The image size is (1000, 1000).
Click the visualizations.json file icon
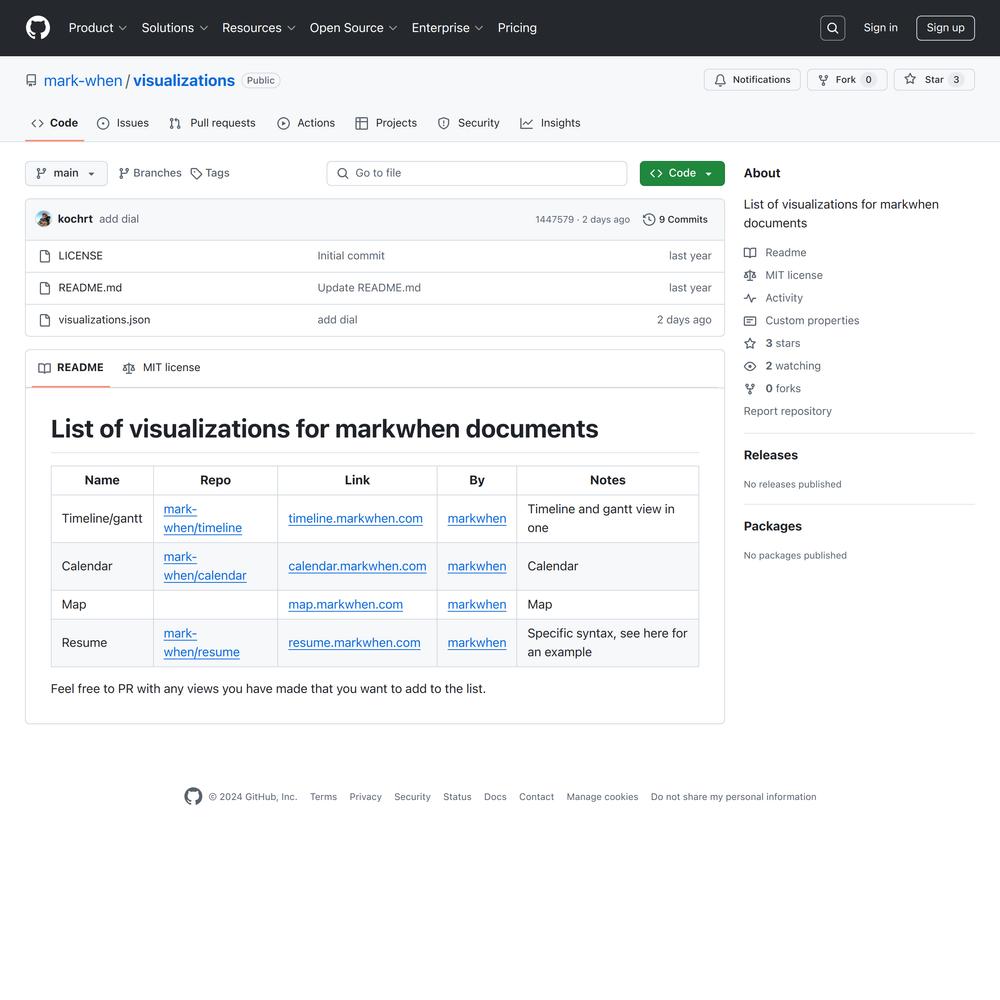tap(45, 320)
